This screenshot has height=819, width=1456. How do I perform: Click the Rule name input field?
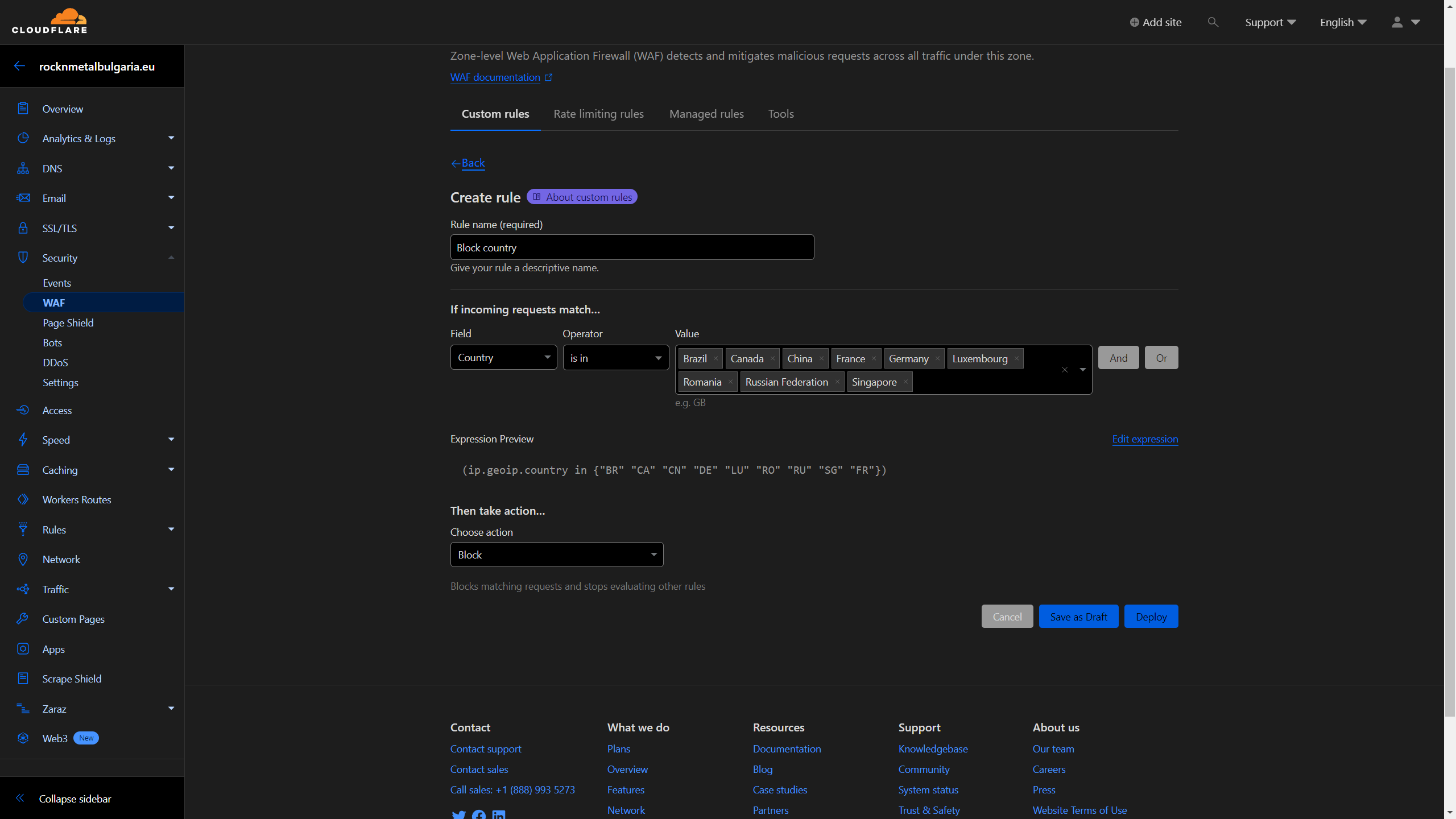pyautogui.click(x=632, y=247)
